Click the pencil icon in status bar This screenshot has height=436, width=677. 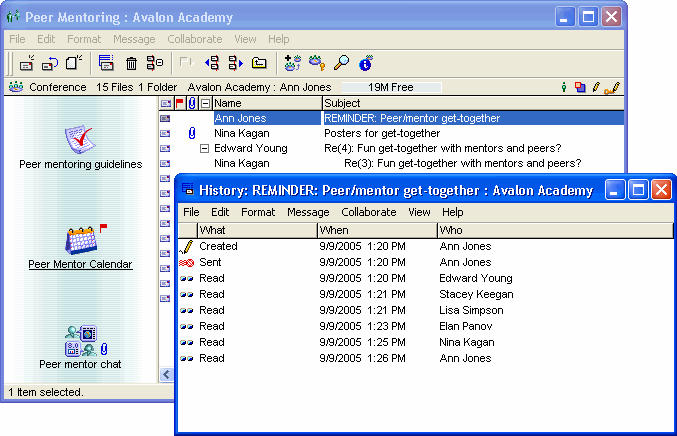click(x=597, y=87)
